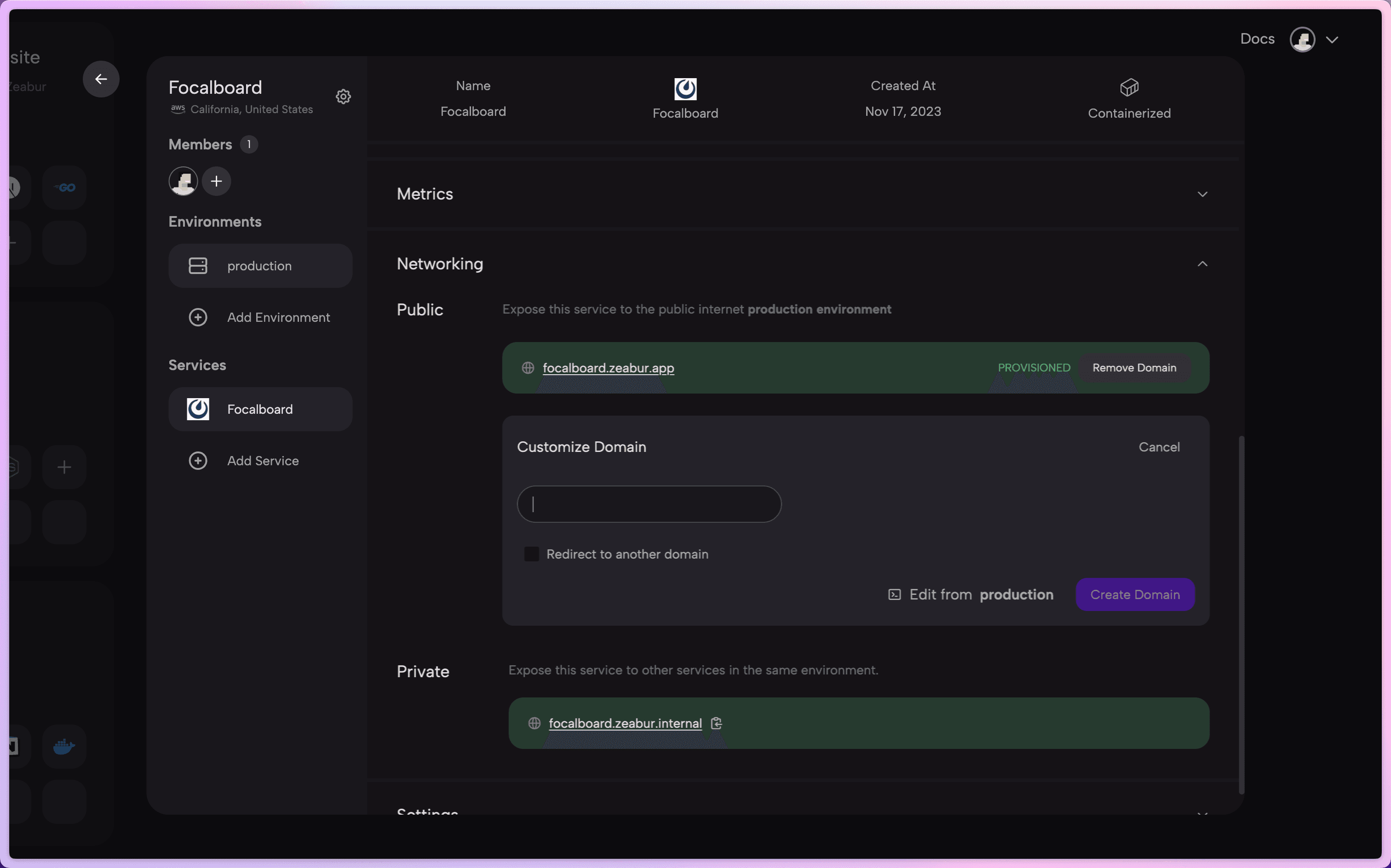Screen dimensions: 1391x868
Task: Open focalboard.zeabur.app link
Action: click(x=608, y=368)
